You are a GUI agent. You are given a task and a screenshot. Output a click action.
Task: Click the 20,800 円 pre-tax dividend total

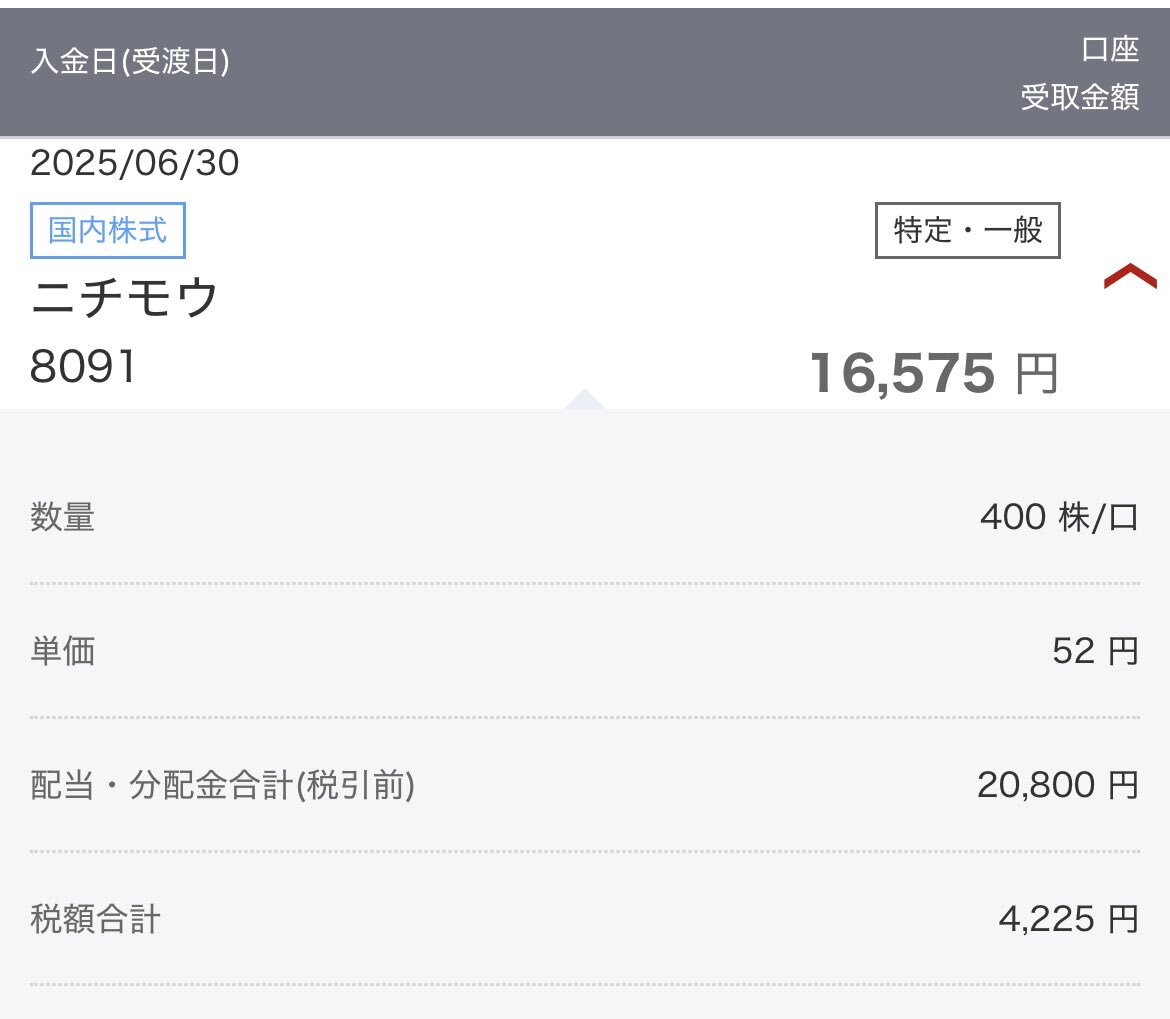click(1058, 785)
